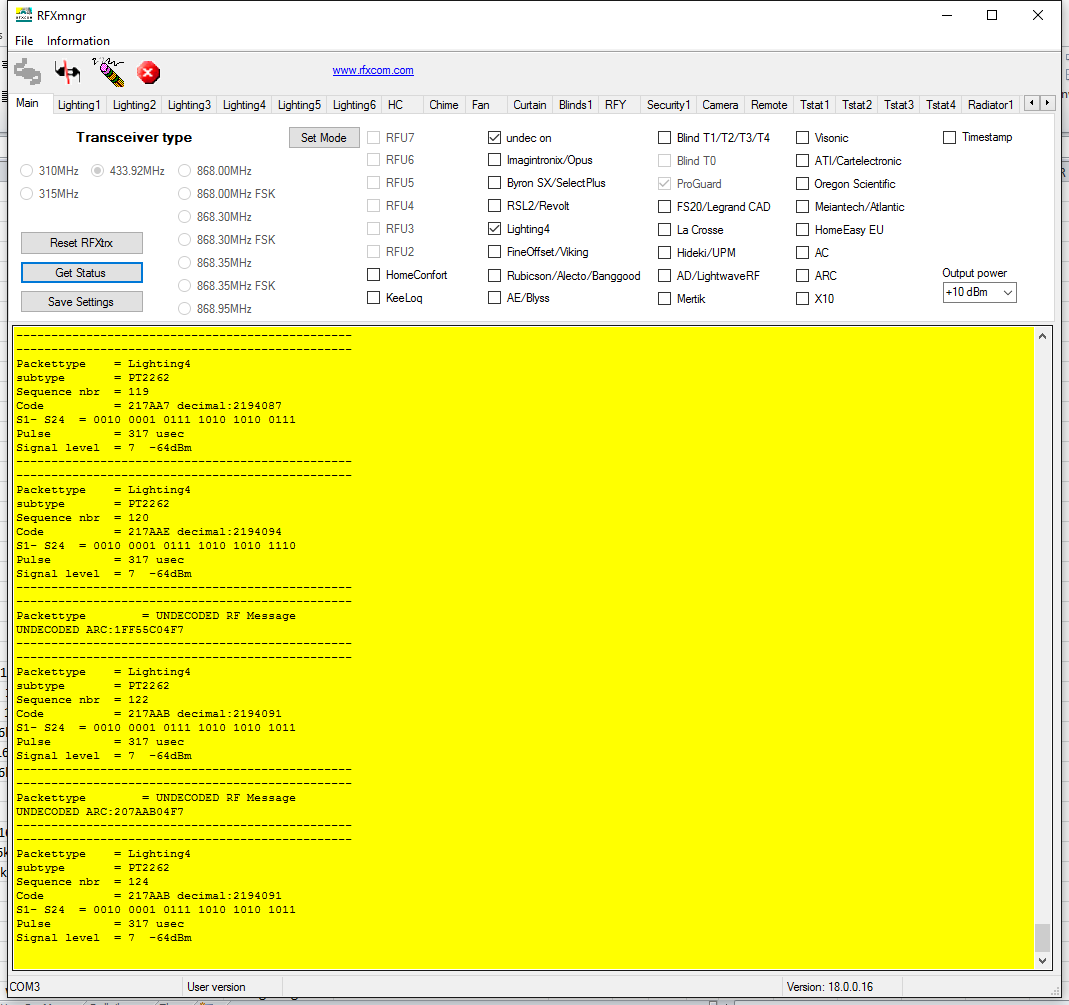1069x1005 pixels.
Task: Open the Security1 tab
Action: (668, 105)
